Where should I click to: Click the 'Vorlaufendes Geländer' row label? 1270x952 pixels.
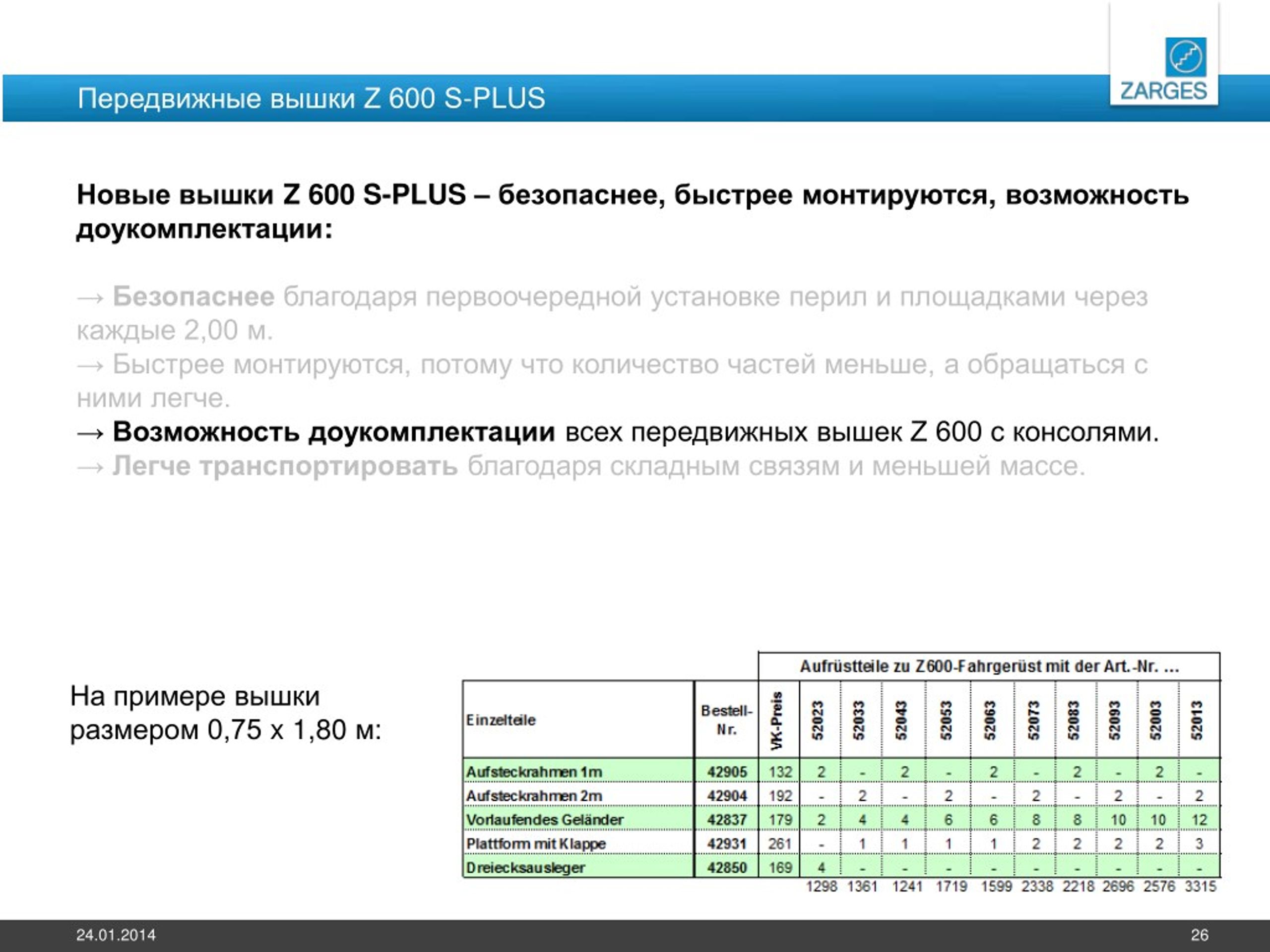pos(545,820)
